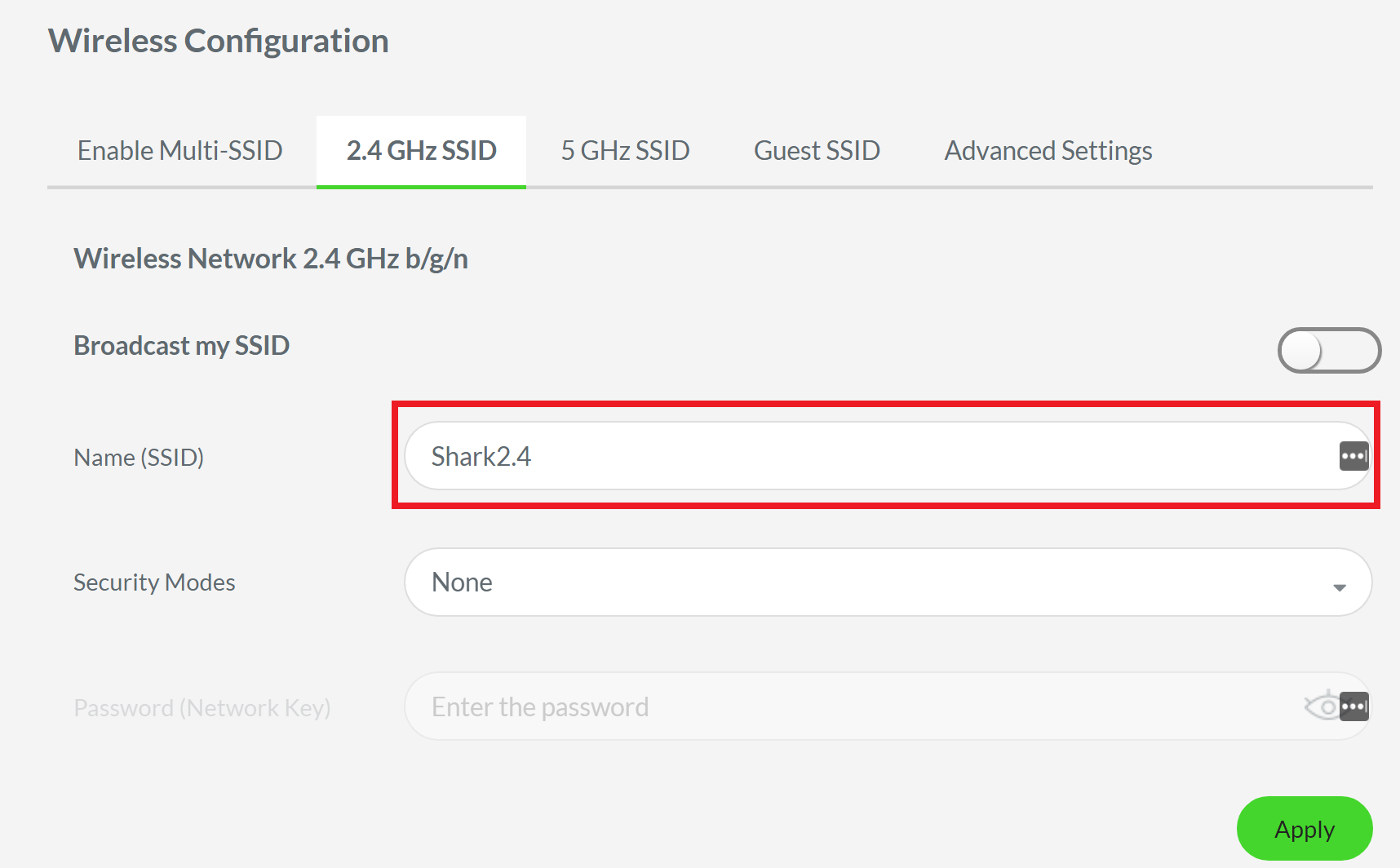Image resolution: width=1400 pixels, height=868 pixels.
Task: Enable the Broadcast my SSID toggle
Action: coord(1328,350)
